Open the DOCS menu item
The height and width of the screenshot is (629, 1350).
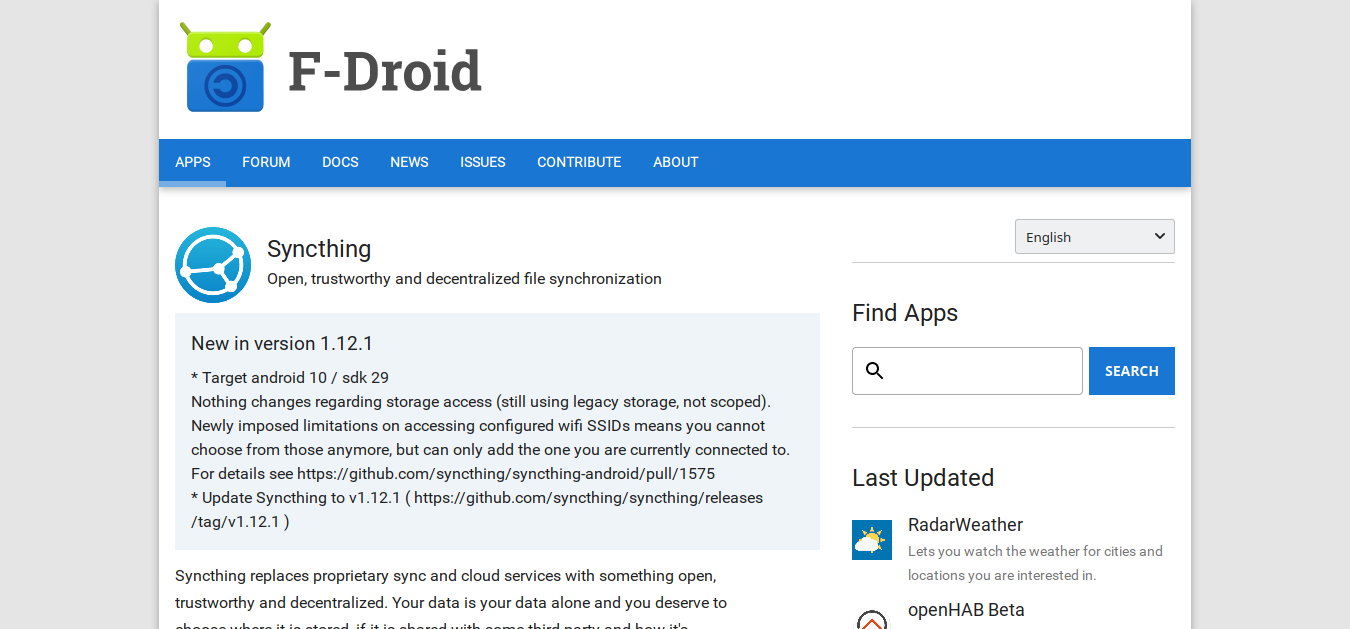[340, 162]
